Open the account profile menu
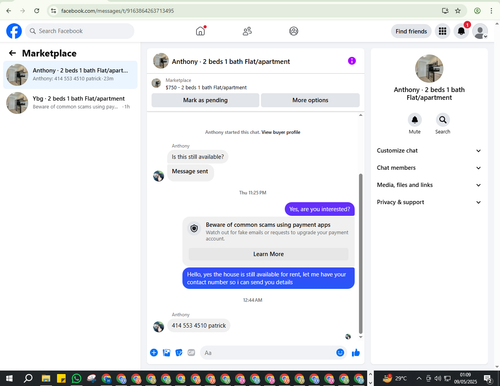Screen dimensions: 500x386 pyautogui.click(x=480, y=31)
